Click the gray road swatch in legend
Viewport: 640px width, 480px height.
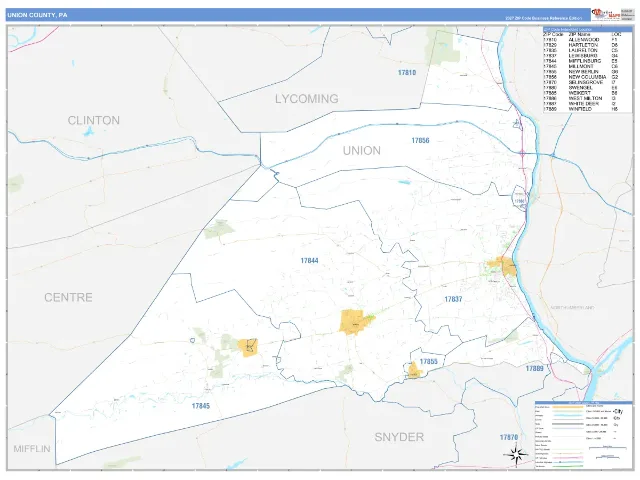click(x=568, y=424)
